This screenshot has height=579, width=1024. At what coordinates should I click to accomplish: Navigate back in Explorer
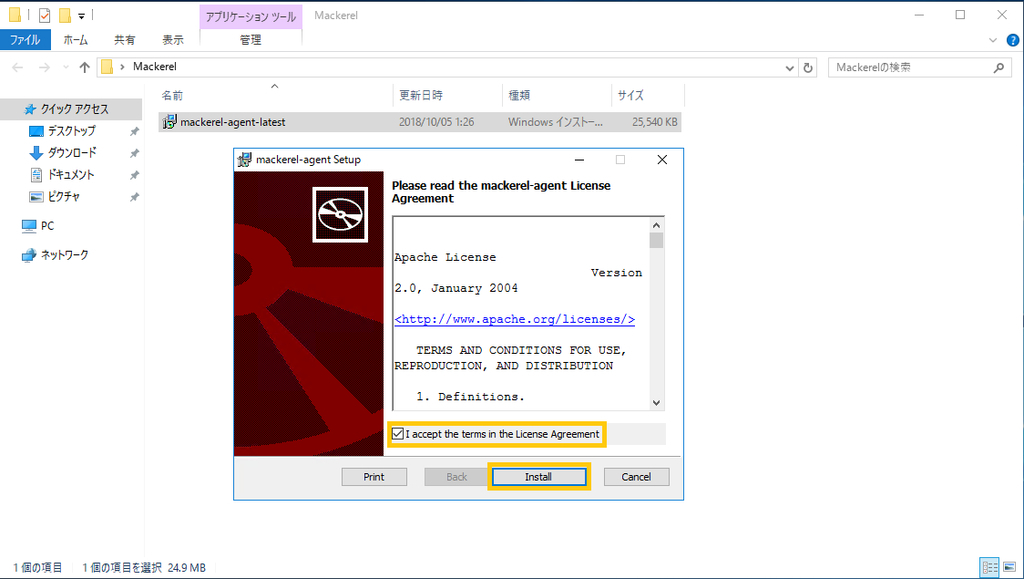18,67
